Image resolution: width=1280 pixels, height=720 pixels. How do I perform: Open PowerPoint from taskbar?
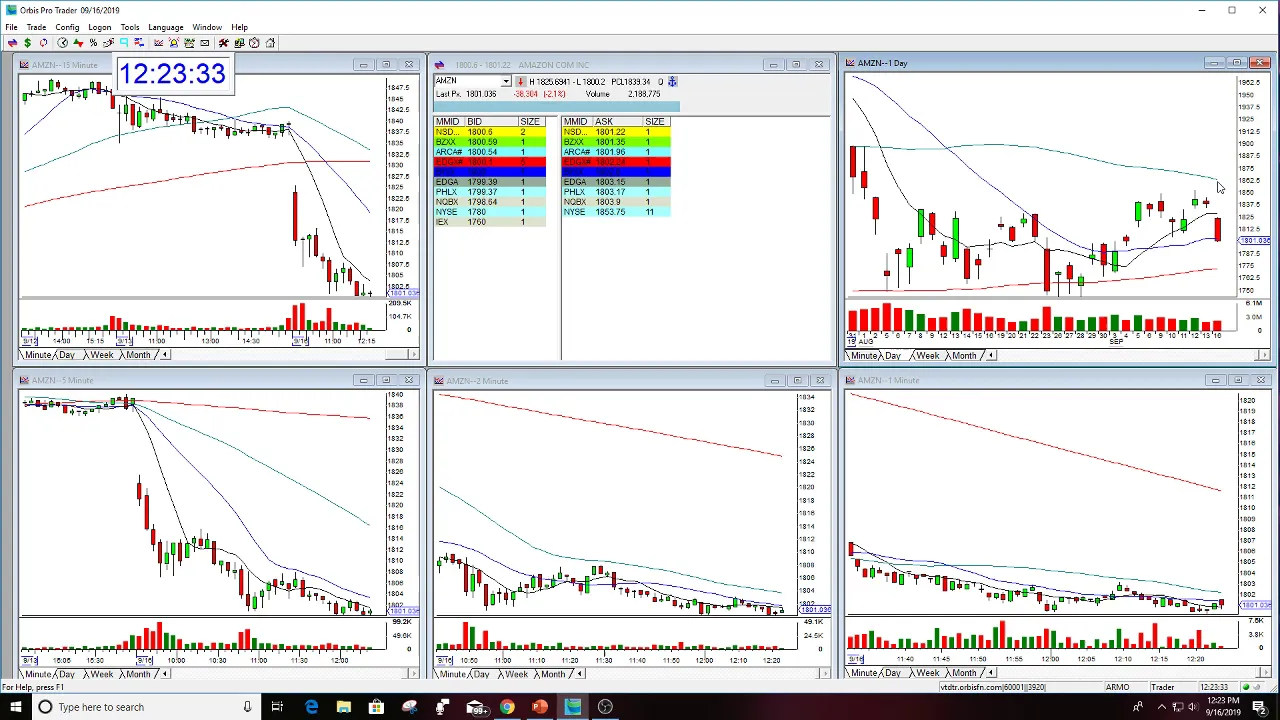click(540, 707)
